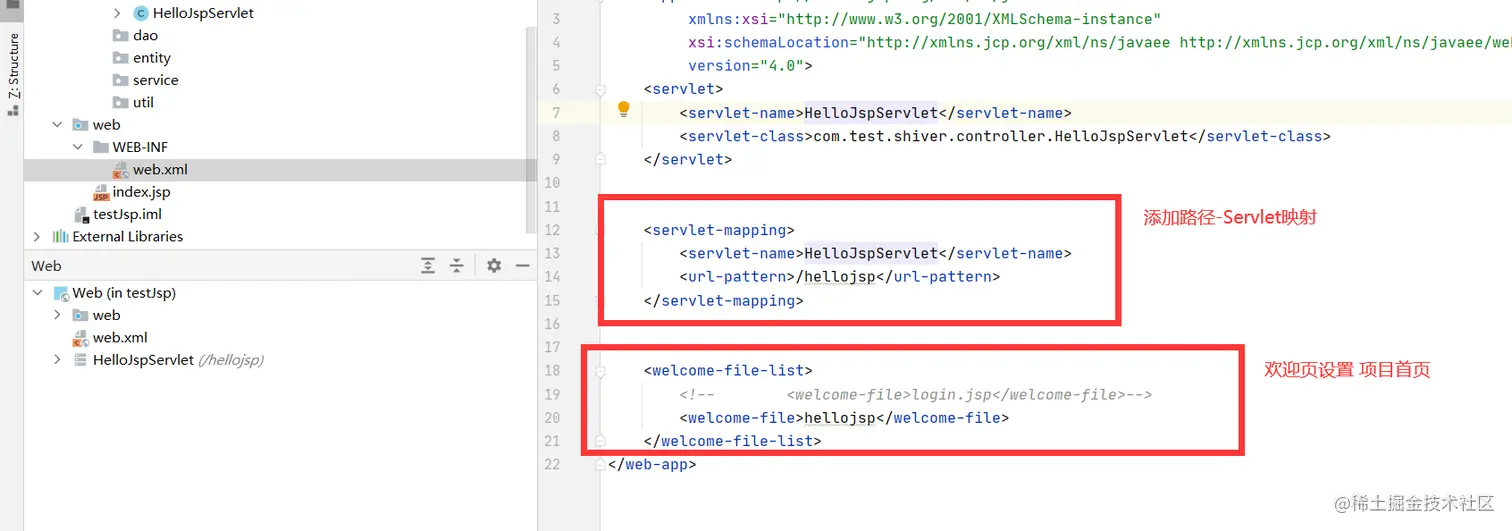This screenshot has width=1512, height=531.
Task: Click the HelloJspServlet class icon in project tree
Action: pyautogui.click(x=140, y=13)
